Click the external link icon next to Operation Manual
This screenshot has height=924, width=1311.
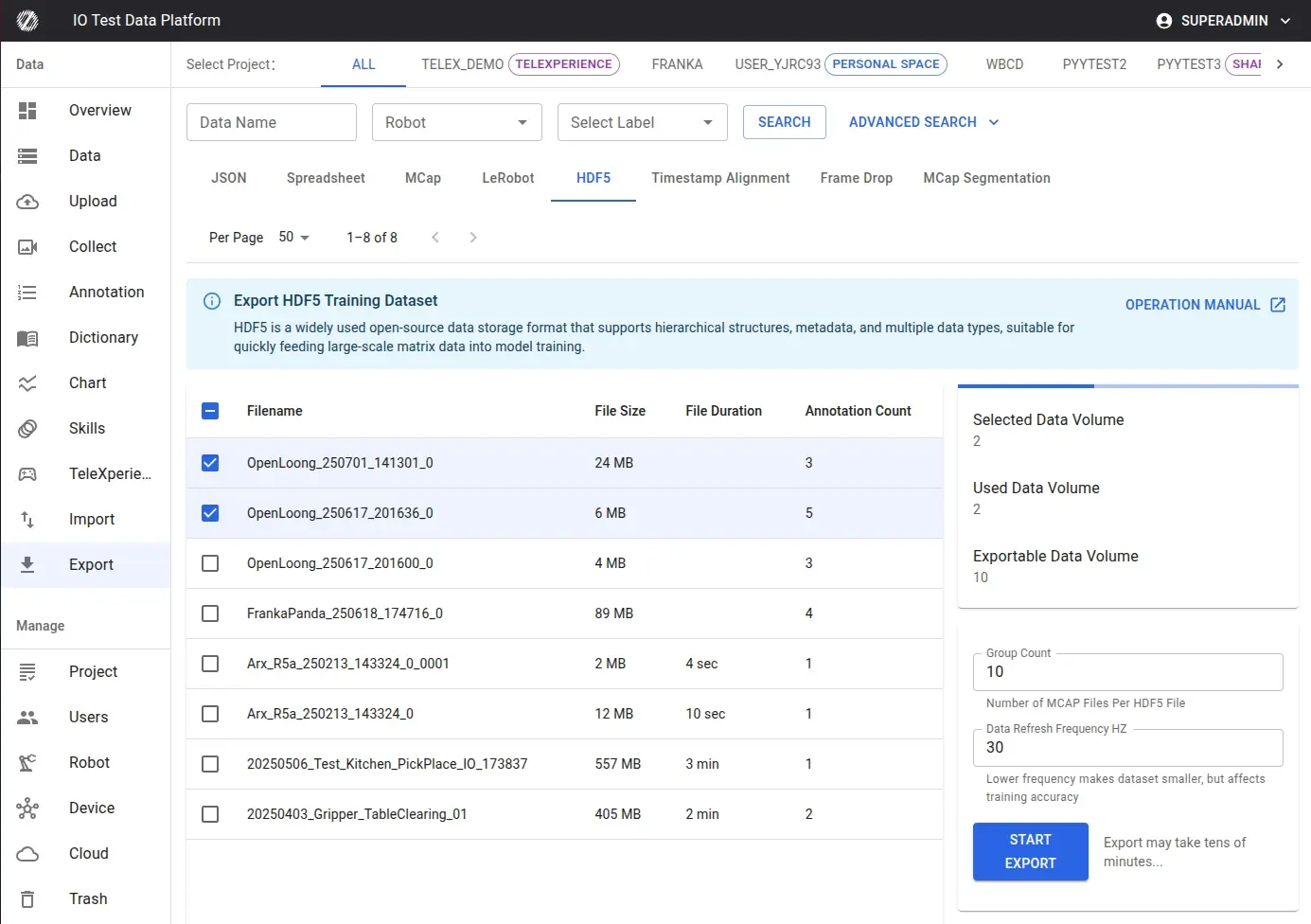pos(1278,305)
